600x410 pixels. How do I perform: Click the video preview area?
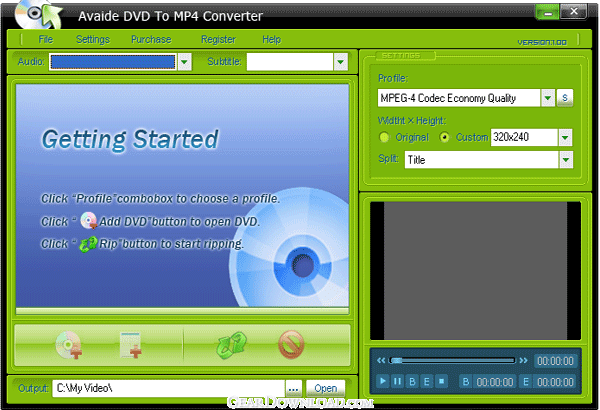click(x=476, y=271)
